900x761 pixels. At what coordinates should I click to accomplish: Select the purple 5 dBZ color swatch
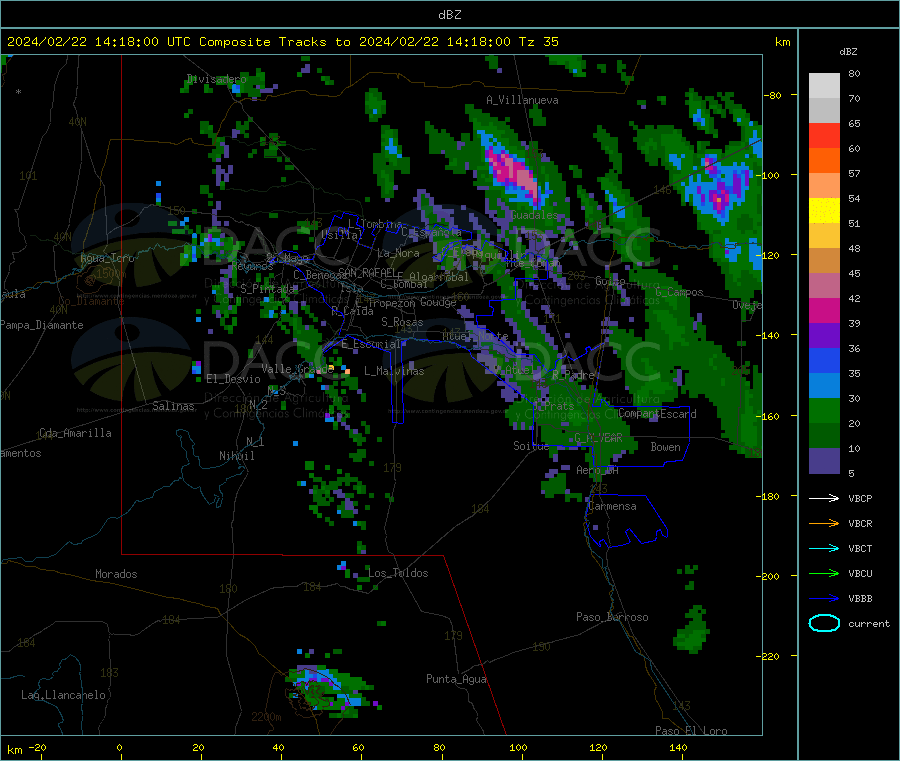pyautogui.click(x=824, y=461)
